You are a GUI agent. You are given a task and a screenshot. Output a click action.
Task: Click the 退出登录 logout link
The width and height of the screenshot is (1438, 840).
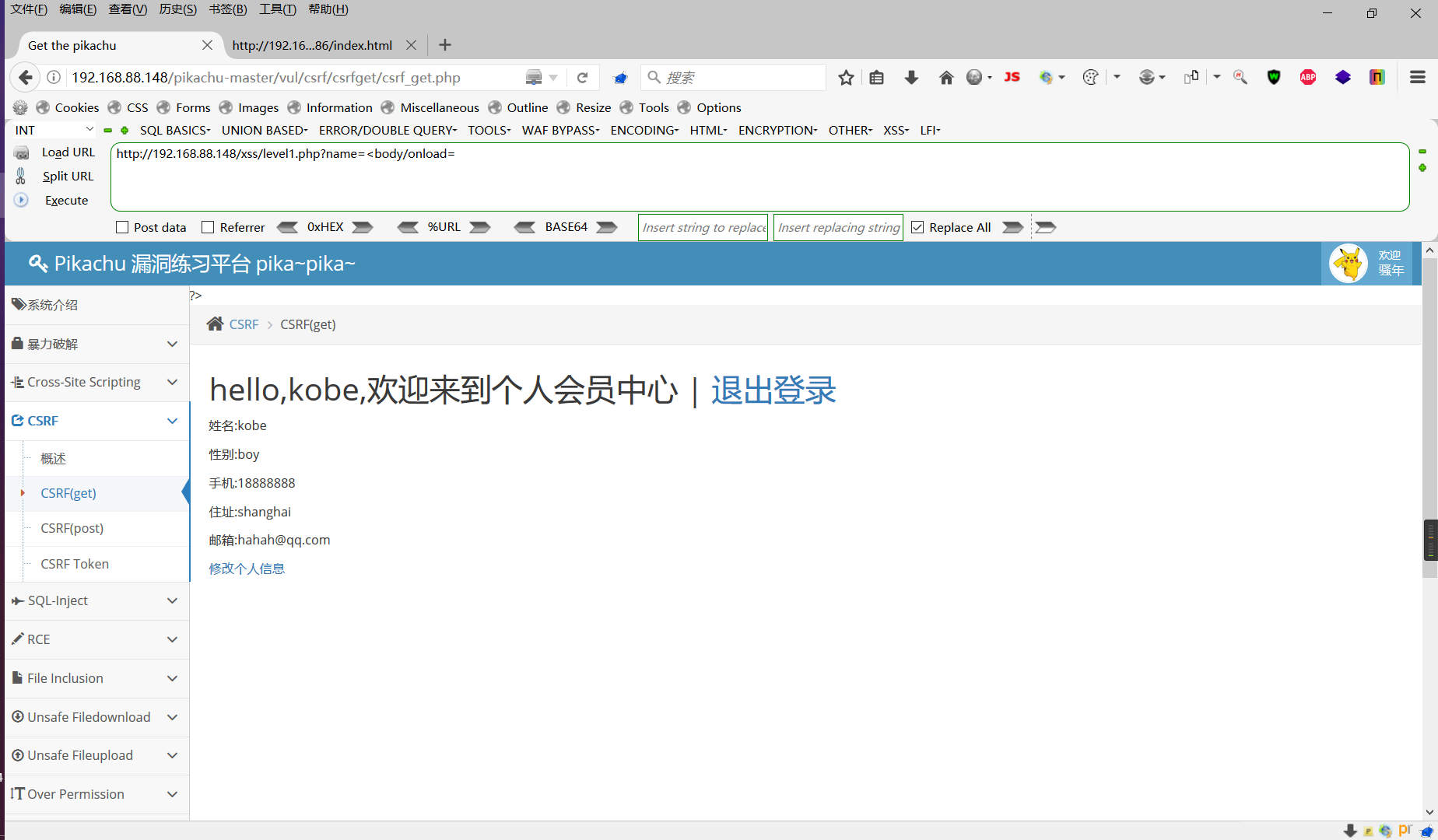773,391
